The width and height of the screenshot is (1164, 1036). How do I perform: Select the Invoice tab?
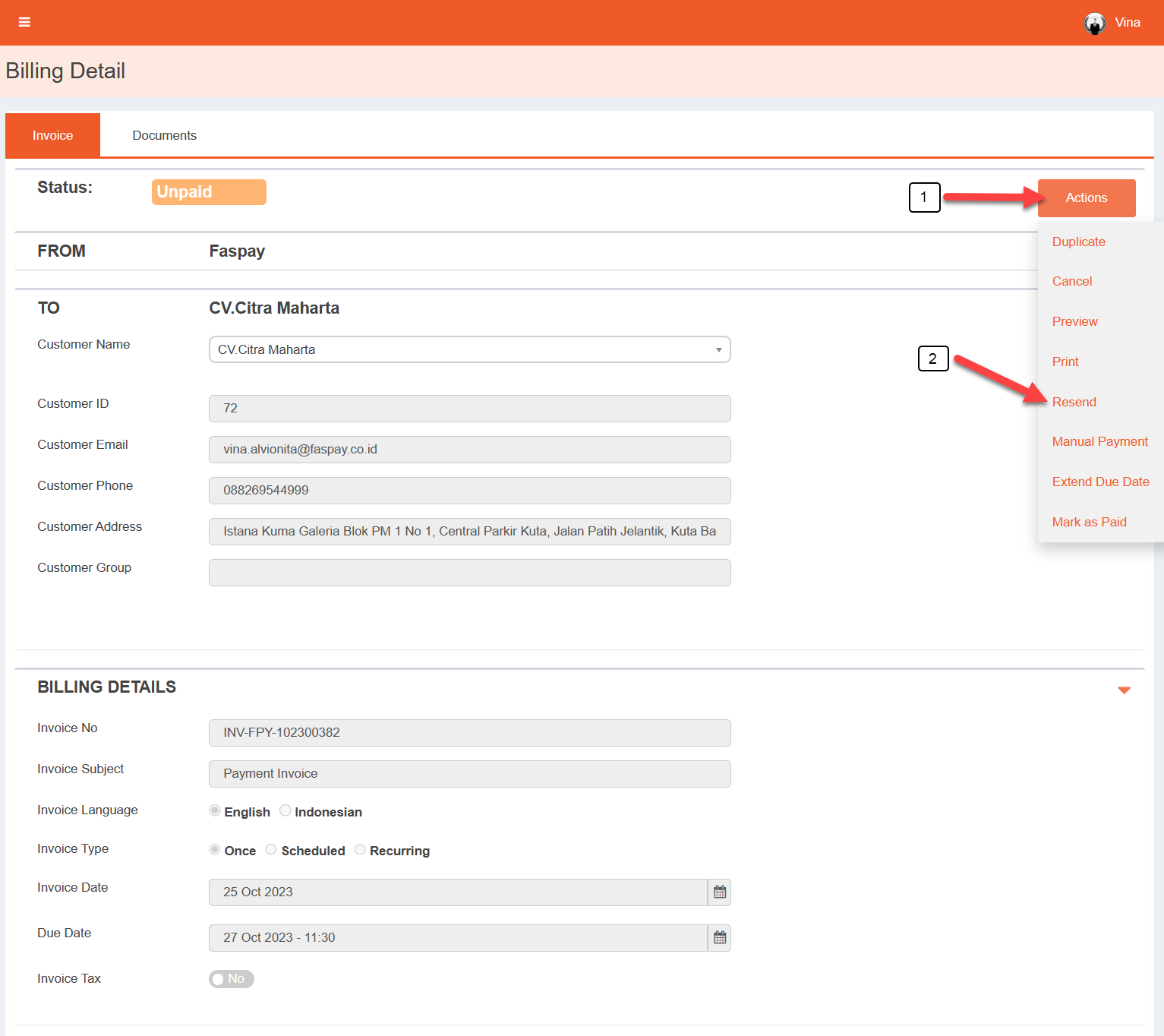[52, 135]
